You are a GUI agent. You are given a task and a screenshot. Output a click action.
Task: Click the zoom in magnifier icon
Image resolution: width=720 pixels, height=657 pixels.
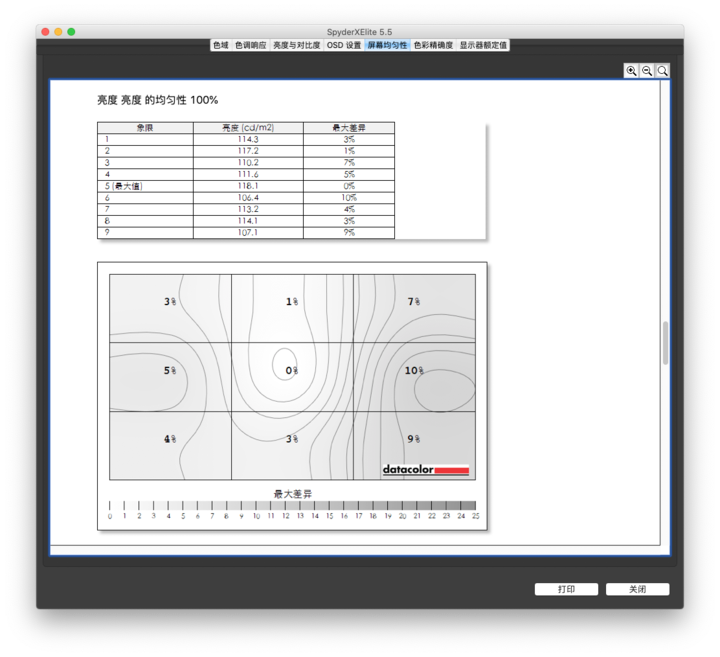pos(631,71)
